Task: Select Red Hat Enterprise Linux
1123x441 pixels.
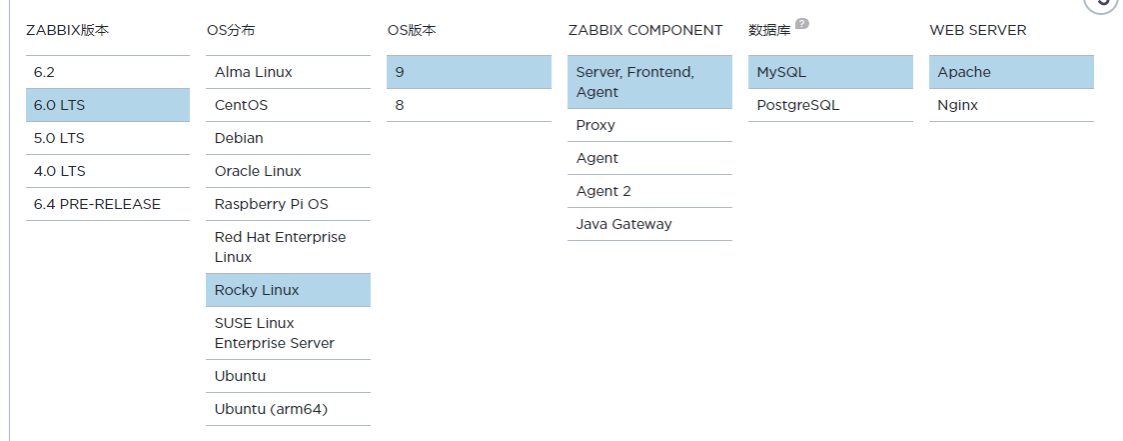Action: coord(288,247)
